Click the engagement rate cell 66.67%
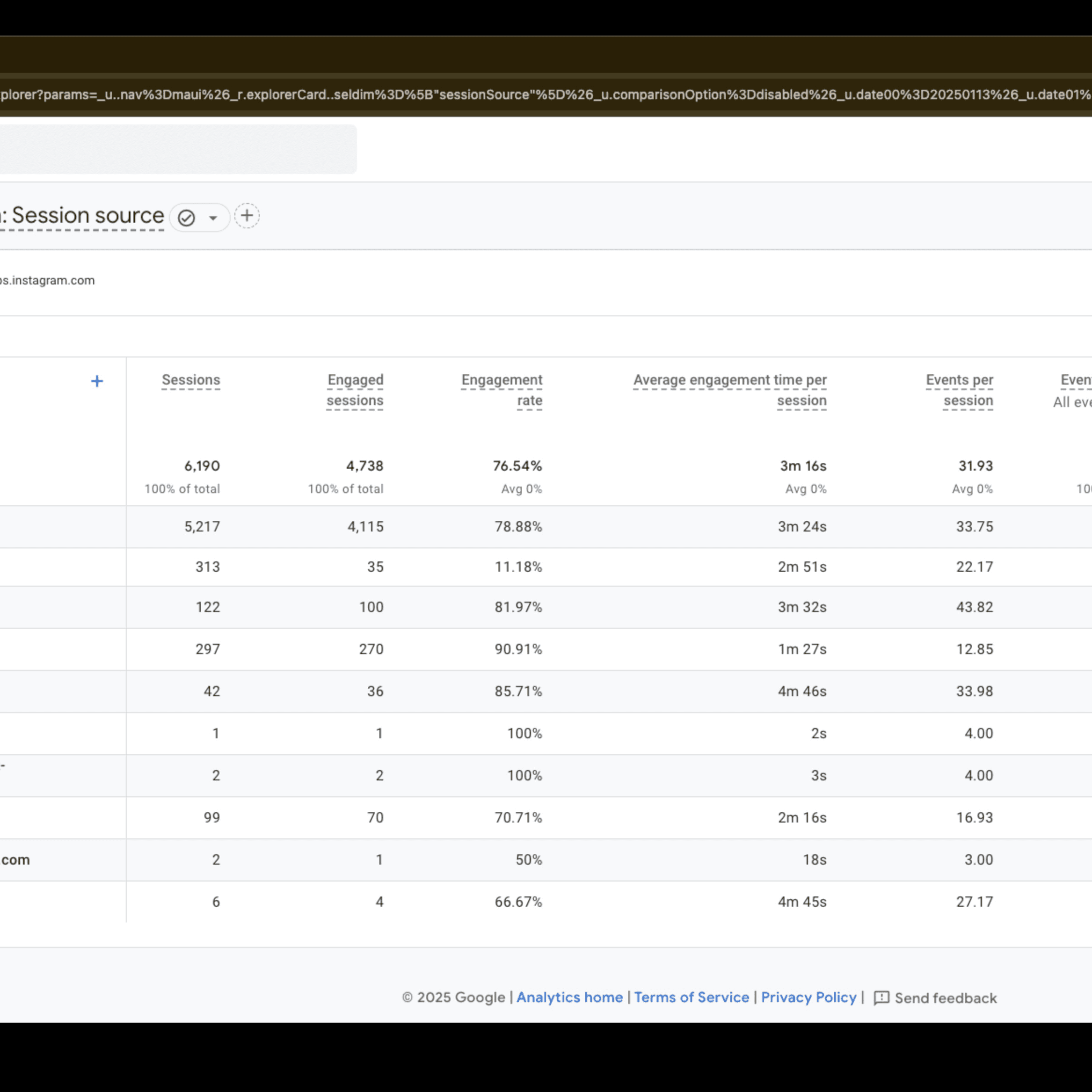1092x1092 pixels. pos(518,902)
